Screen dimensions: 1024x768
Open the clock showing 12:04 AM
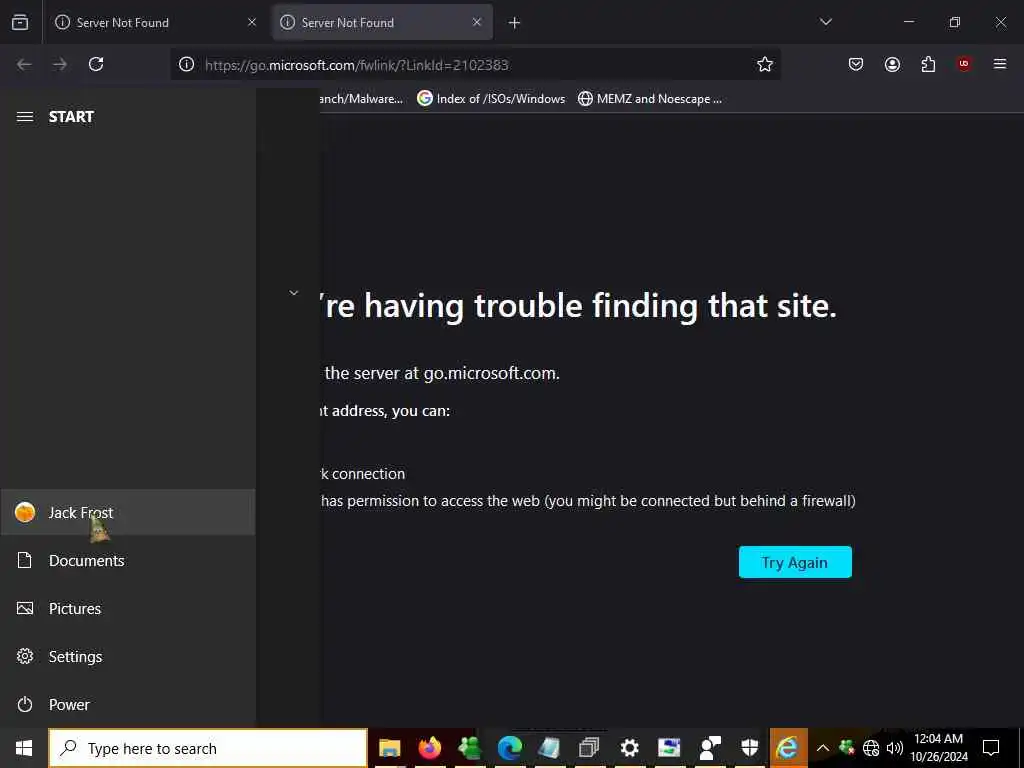pyautogui.click(x=938, y=748)
